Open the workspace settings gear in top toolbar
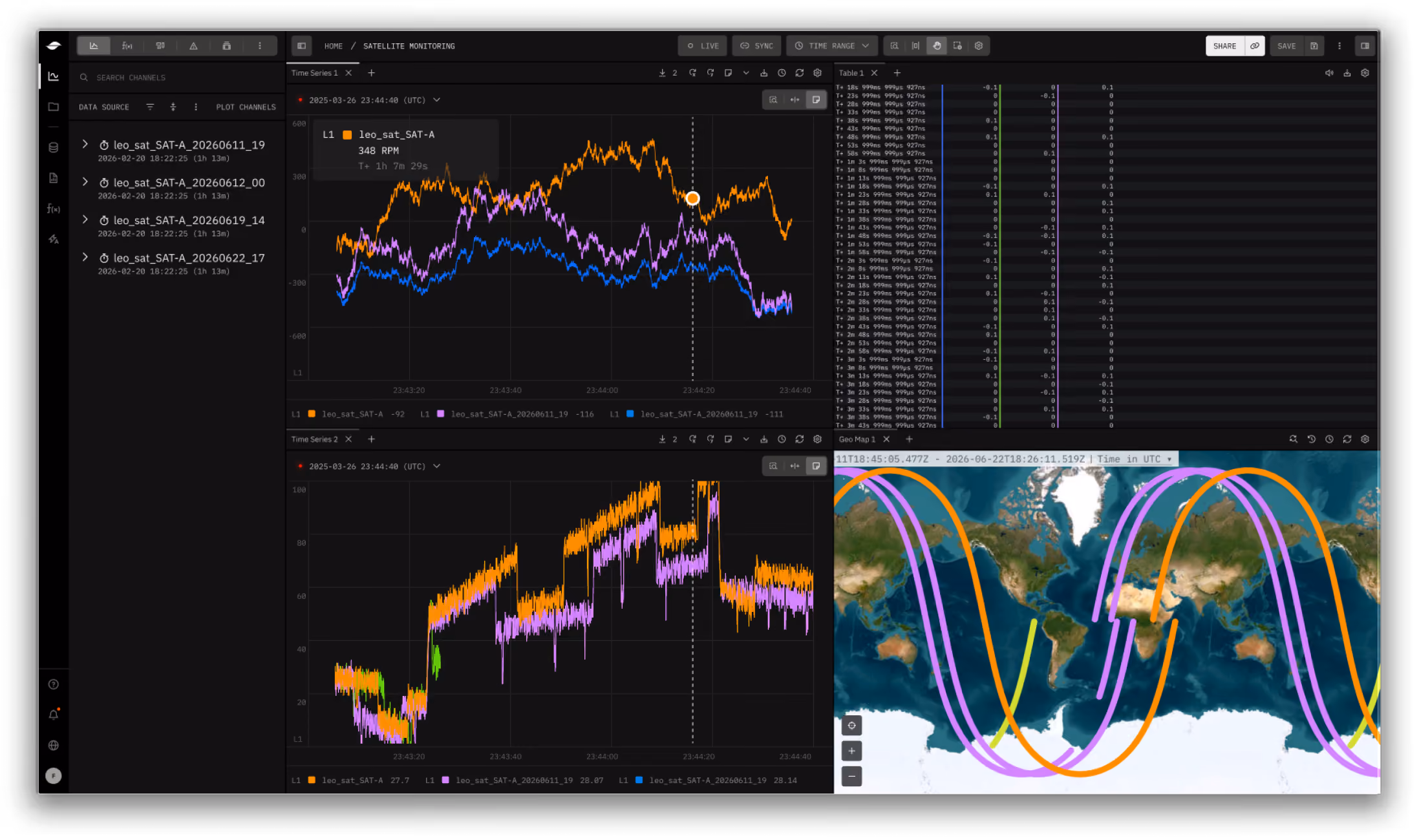Image resolution: width=1419 pixels, height=840 pixels. [979, 46]
